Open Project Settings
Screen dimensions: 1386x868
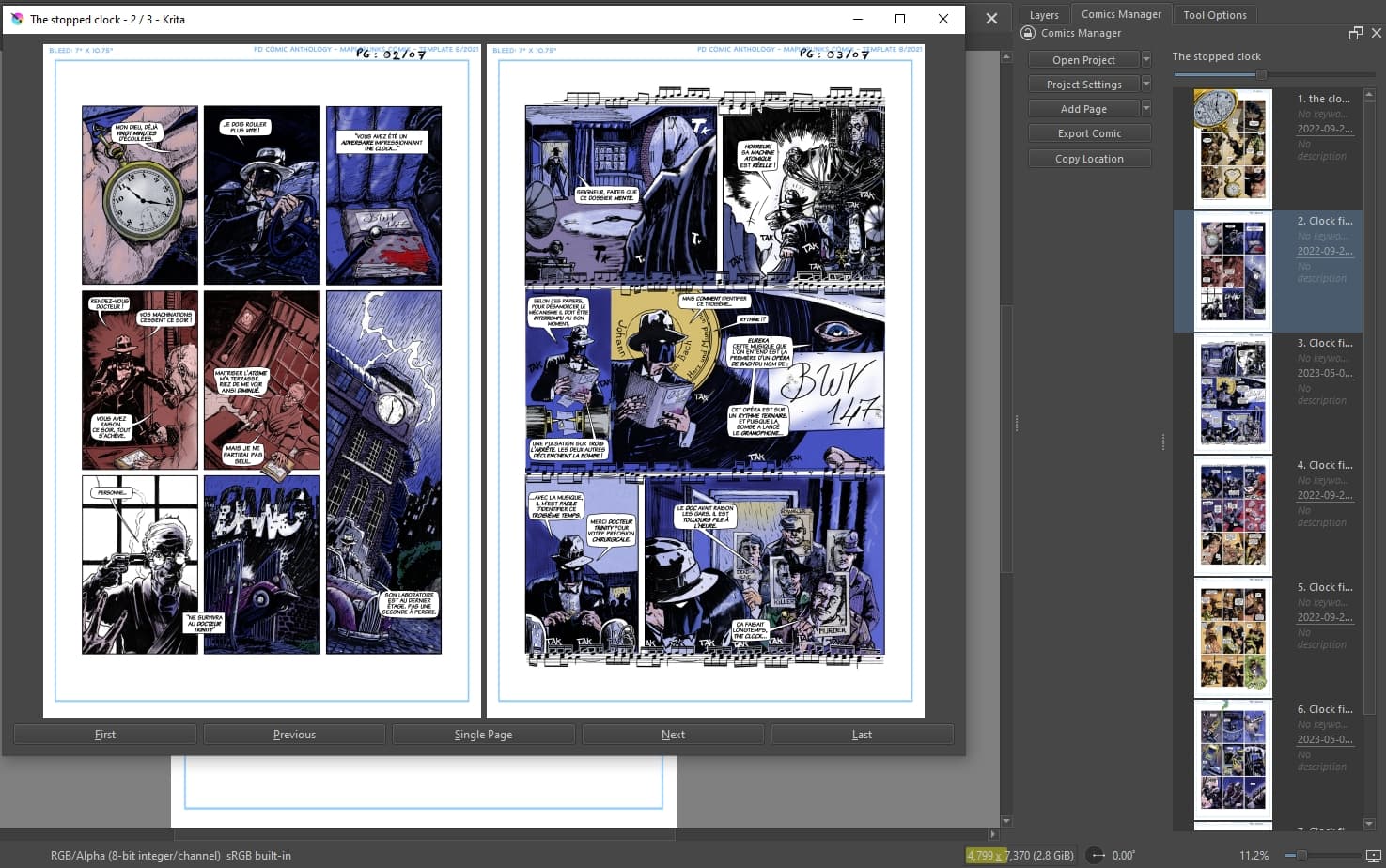click(x=1083, y=84)
